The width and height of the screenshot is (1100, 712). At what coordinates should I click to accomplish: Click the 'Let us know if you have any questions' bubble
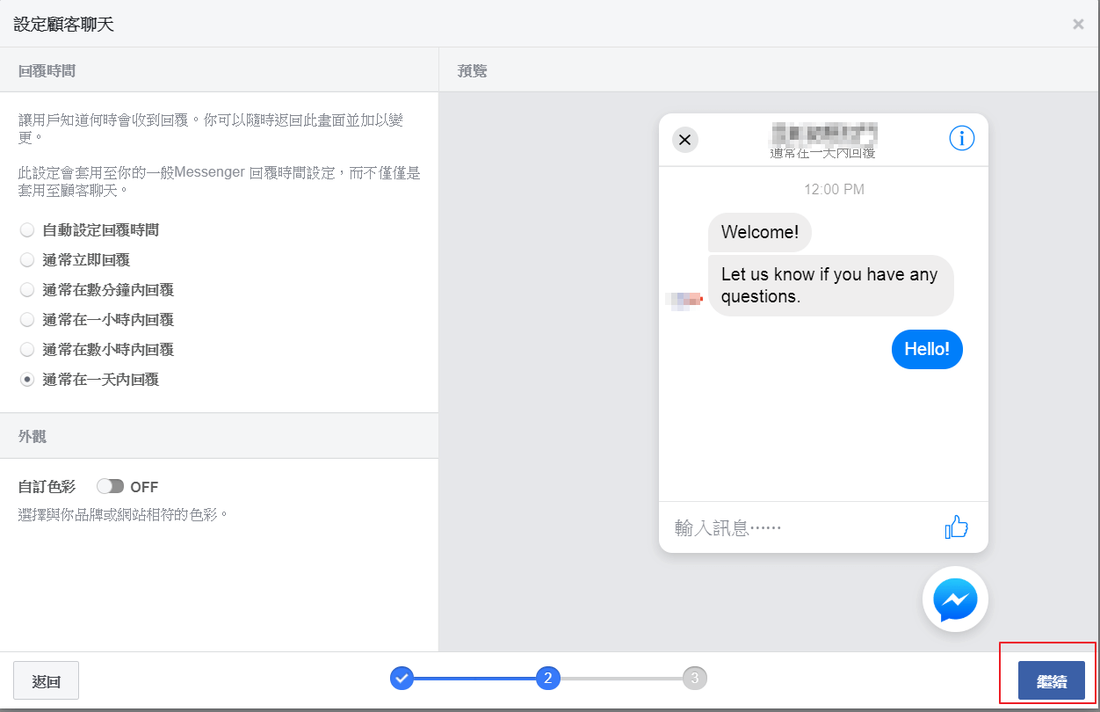(831, 286)
